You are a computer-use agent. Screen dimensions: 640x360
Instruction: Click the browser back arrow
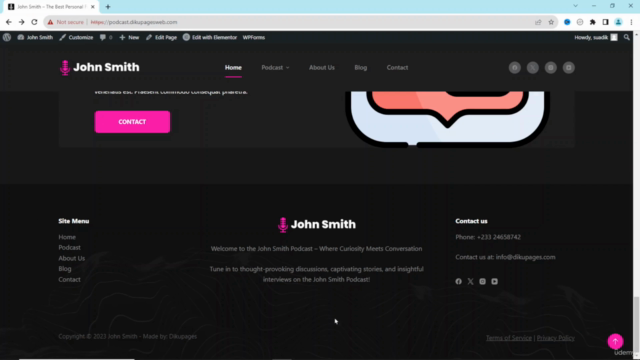tap(9, 22)
